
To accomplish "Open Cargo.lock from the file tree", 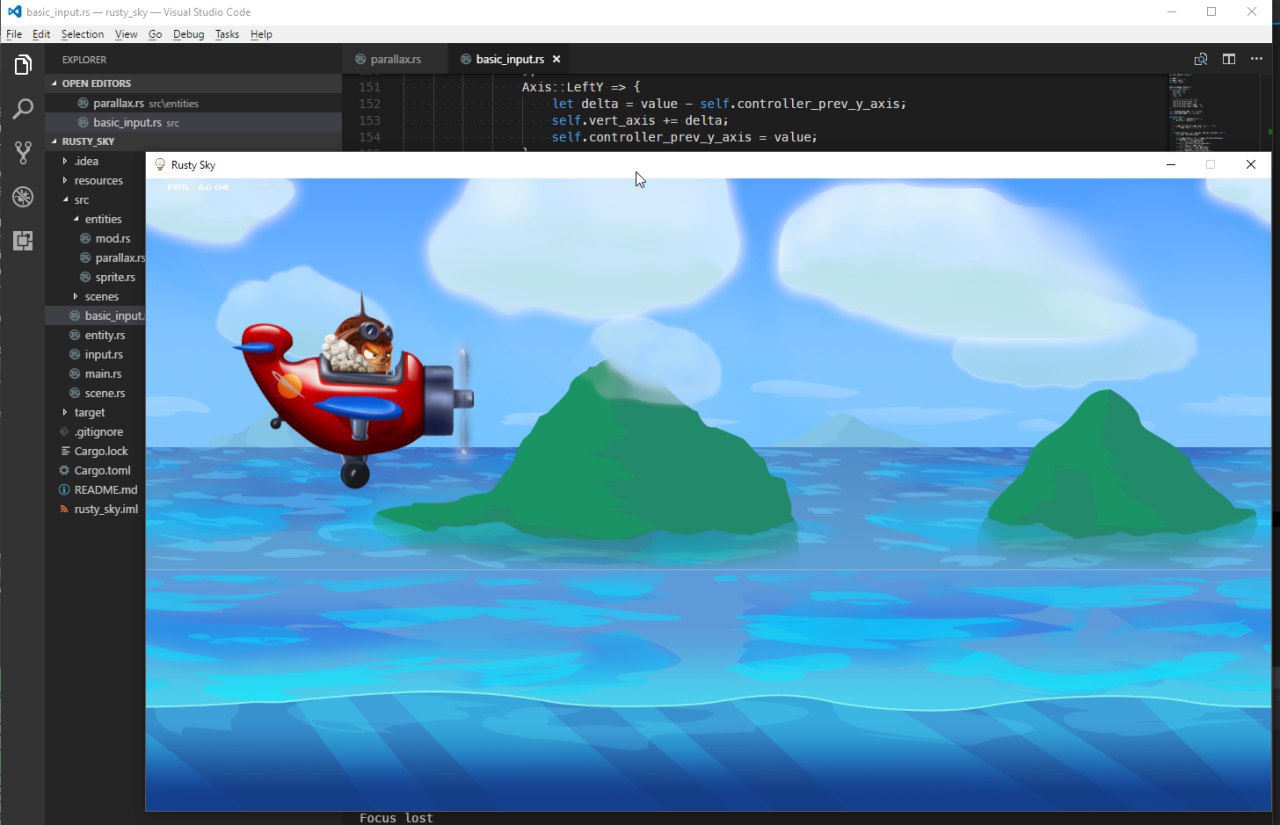I will click(x=101, y=451).
